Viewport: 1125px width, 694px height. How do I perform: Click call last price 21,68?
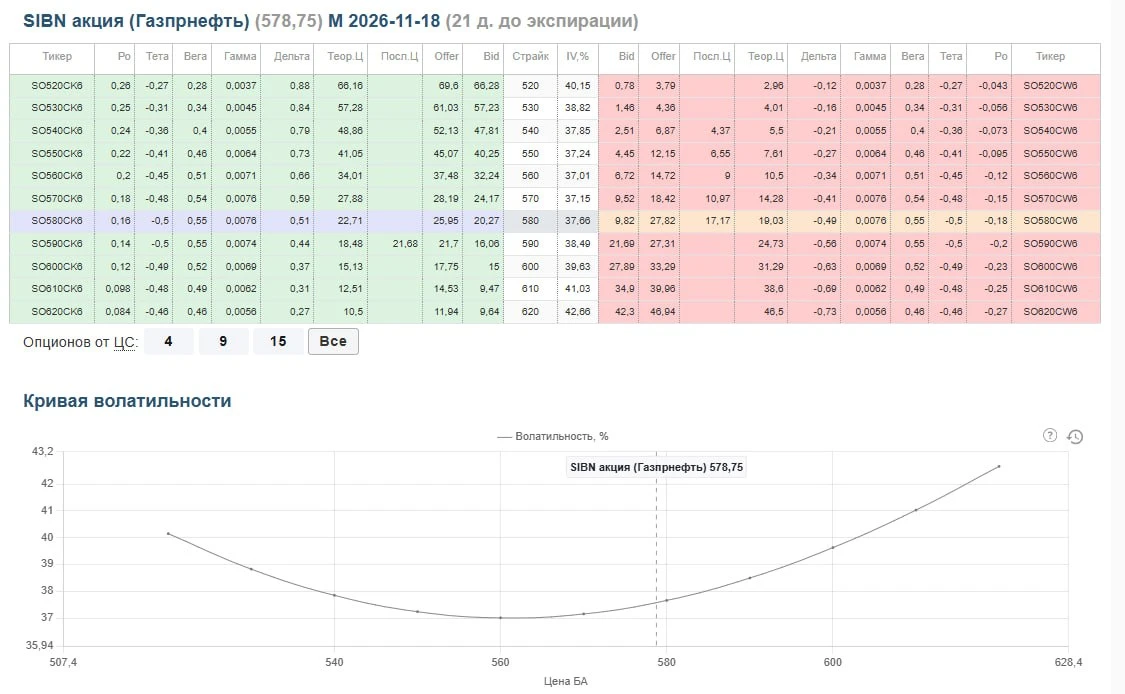click(x=405, y=244)
